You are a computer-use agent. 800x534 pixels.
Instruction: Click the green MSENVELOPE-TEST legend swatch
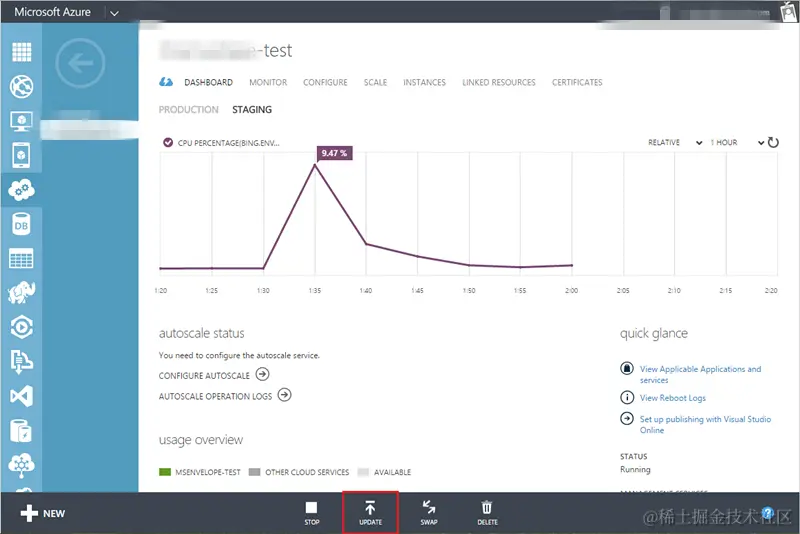coord(165,472)
